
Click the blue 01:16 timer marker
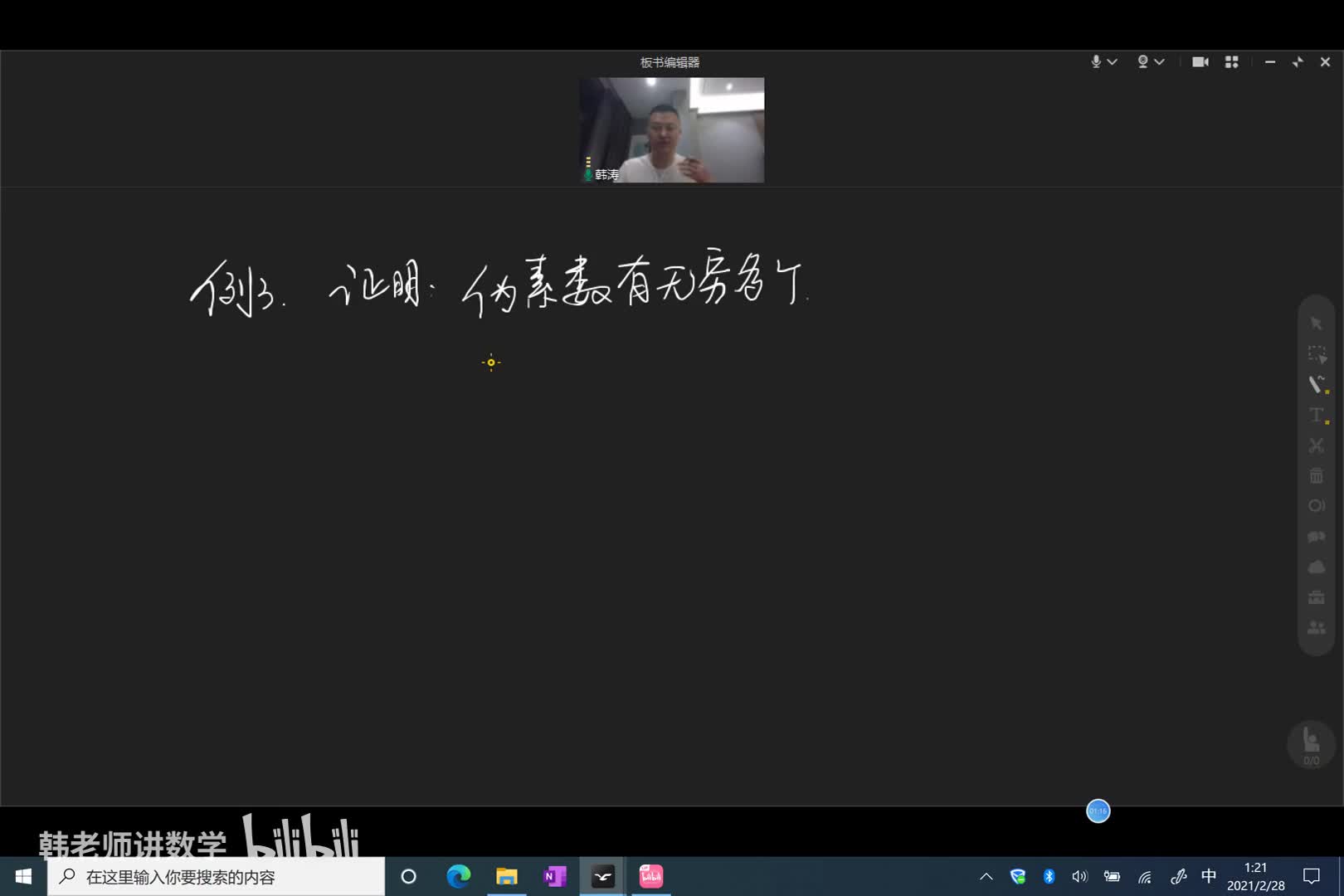(1098, 811)
